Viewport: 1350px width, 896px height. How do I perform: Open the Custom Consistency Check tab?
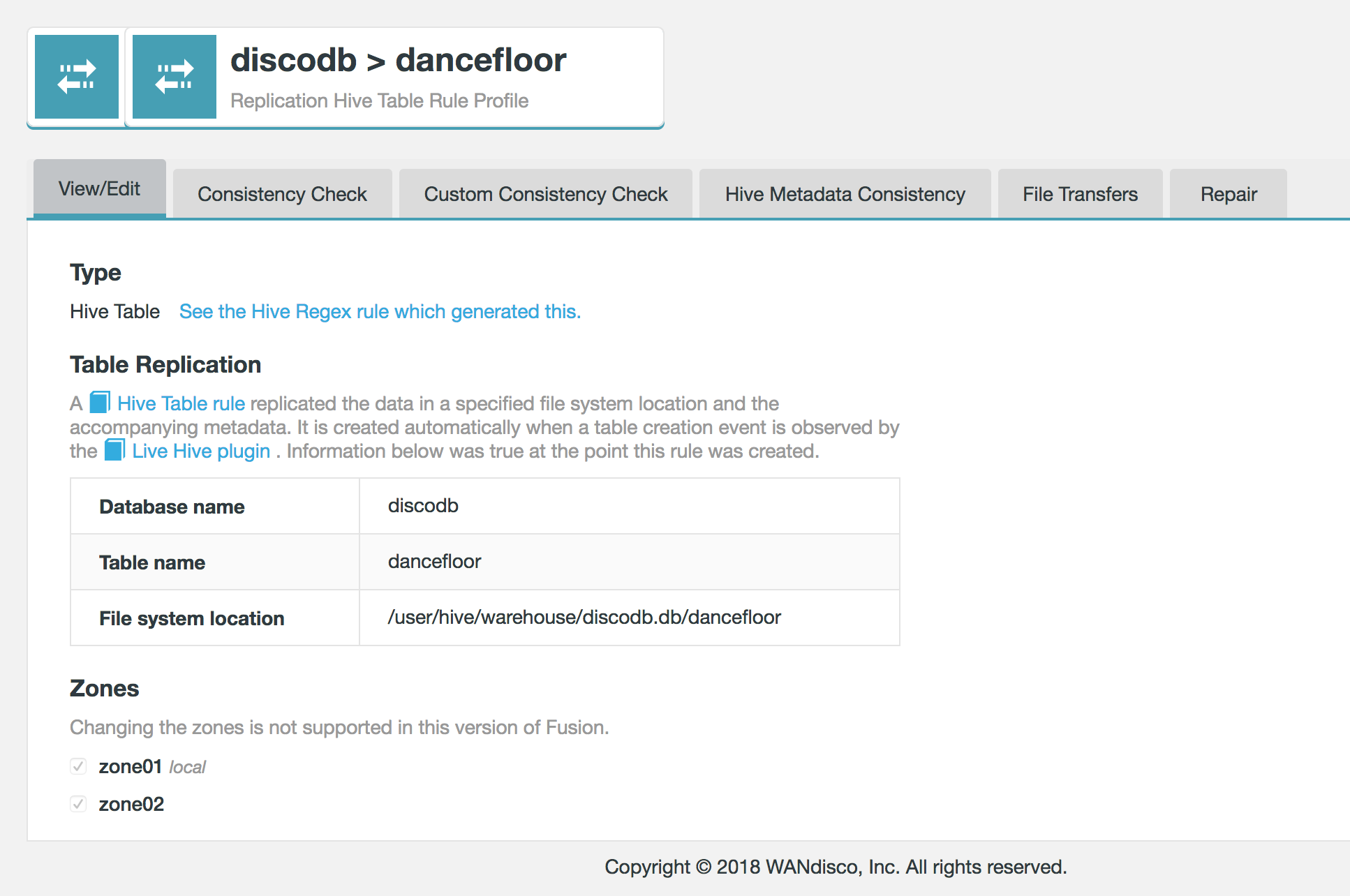pyautogui.click(x=546, y=194)
